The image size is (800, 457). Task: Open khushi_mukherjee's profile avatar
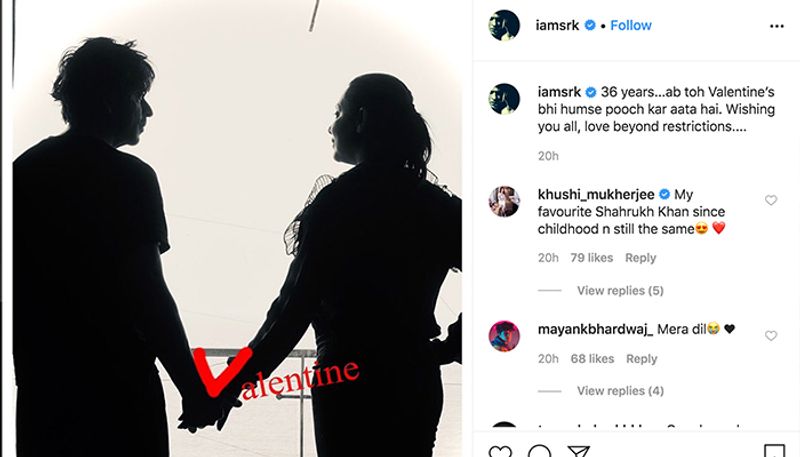504,201
